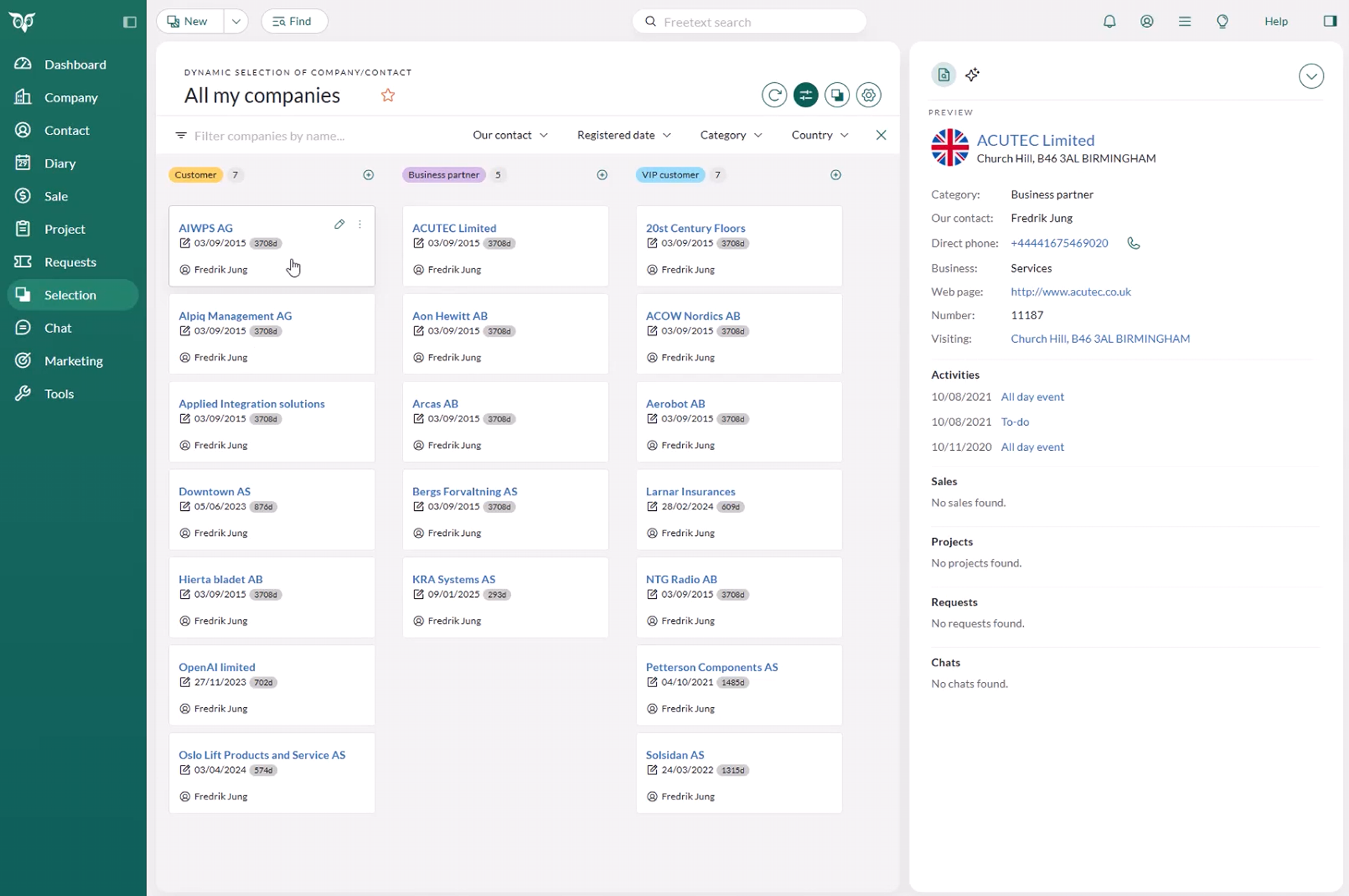
Task: Open the acutec.co.uk web page link
Action: click(x=1070, y=292)
